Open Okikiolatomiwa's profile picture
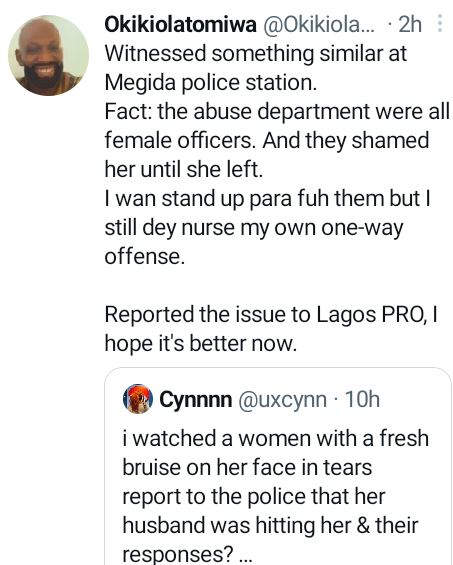This screenshot has height=565, width=453. point(49,55)
